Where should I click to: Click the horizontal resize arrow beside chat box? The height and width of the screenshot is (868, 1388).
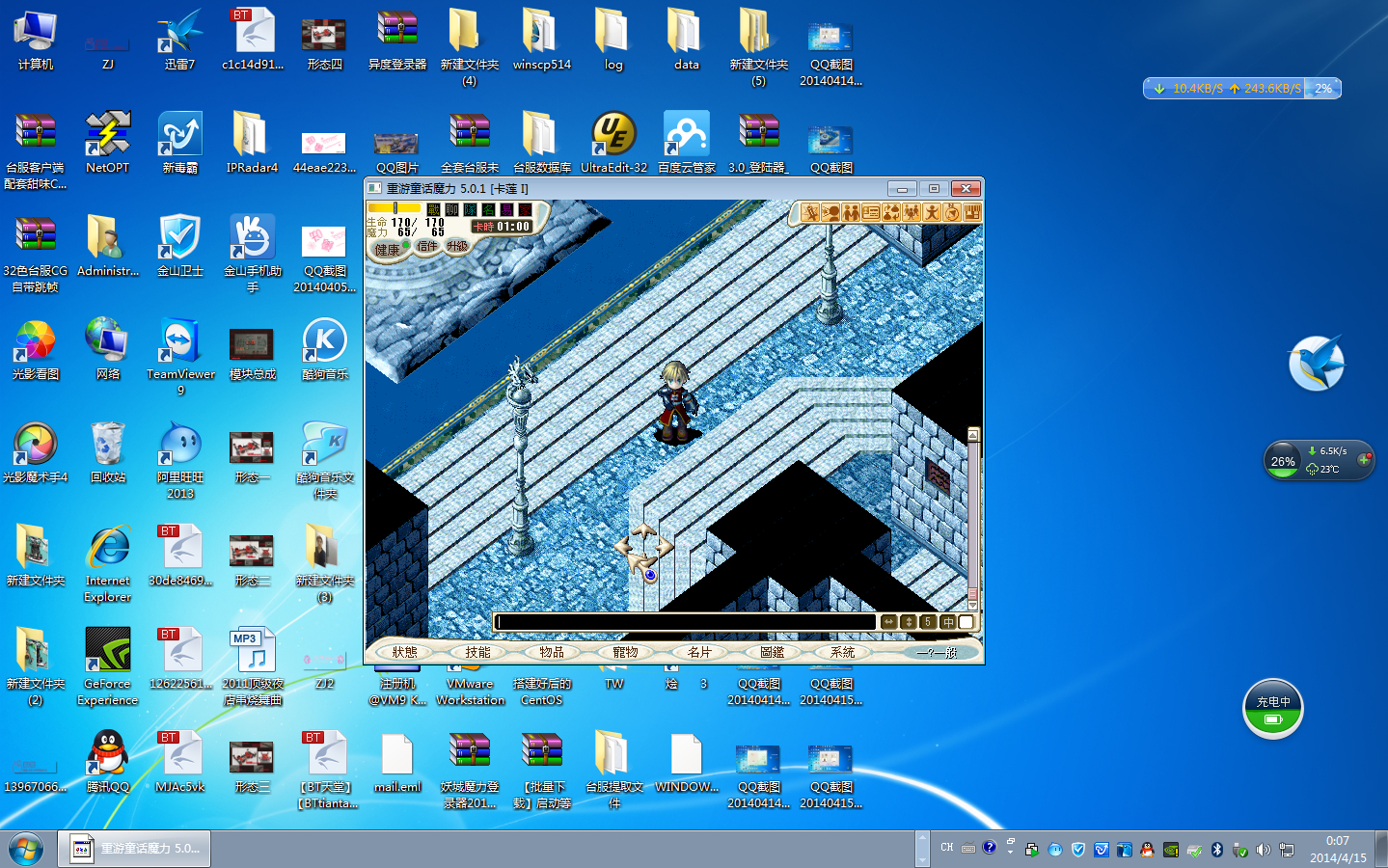(x=889, y=622)
